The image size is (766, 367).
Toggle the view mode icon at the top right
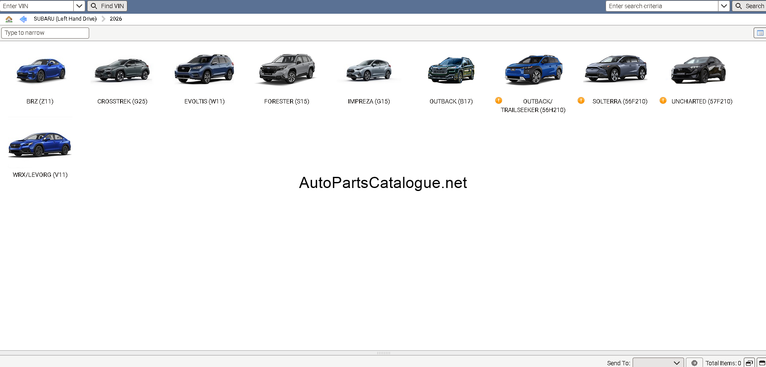pyautogui.click(x=760, y=33)
